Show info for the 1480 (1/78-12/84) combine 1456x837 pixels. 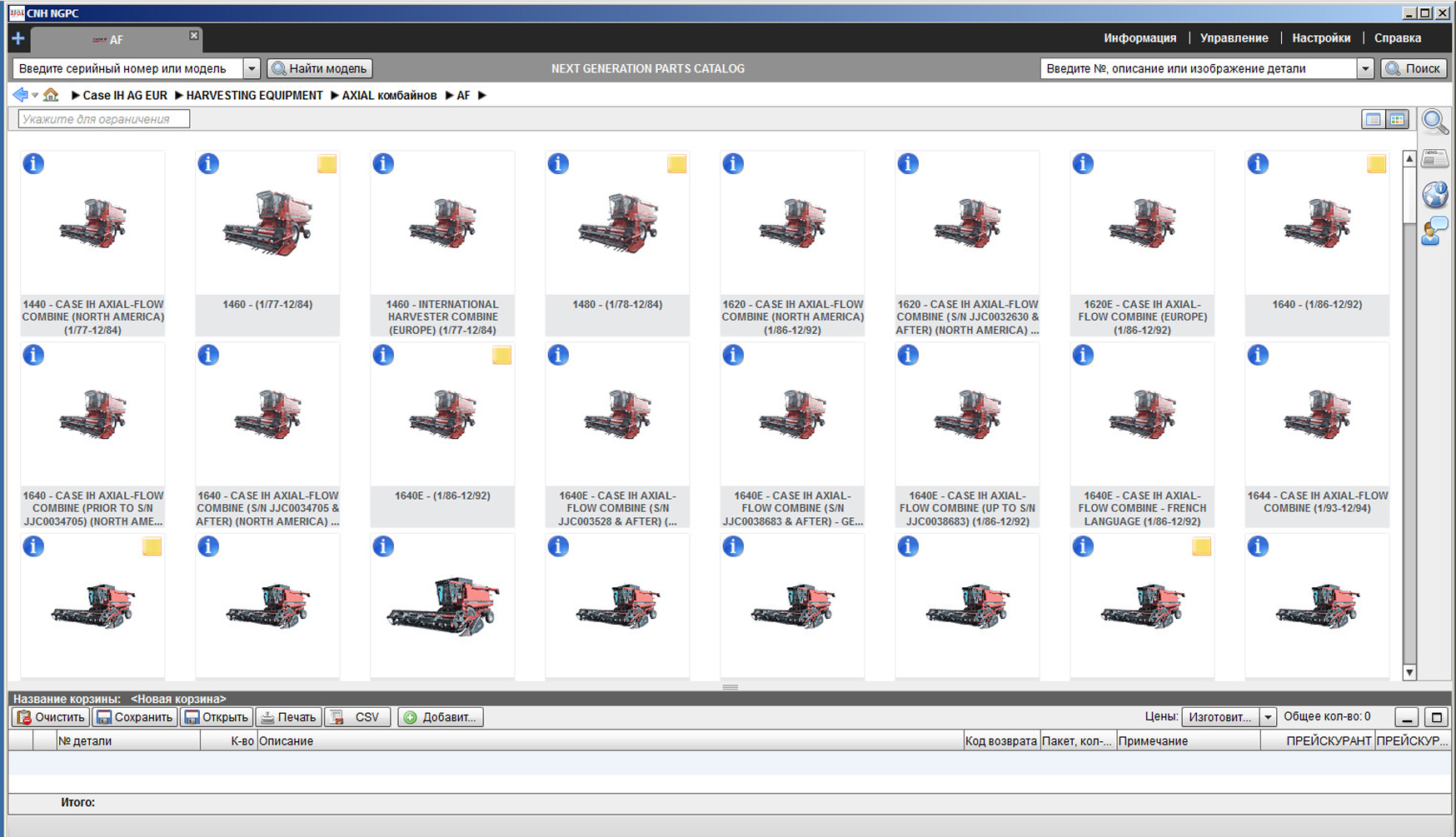click(x=558, y=164)
